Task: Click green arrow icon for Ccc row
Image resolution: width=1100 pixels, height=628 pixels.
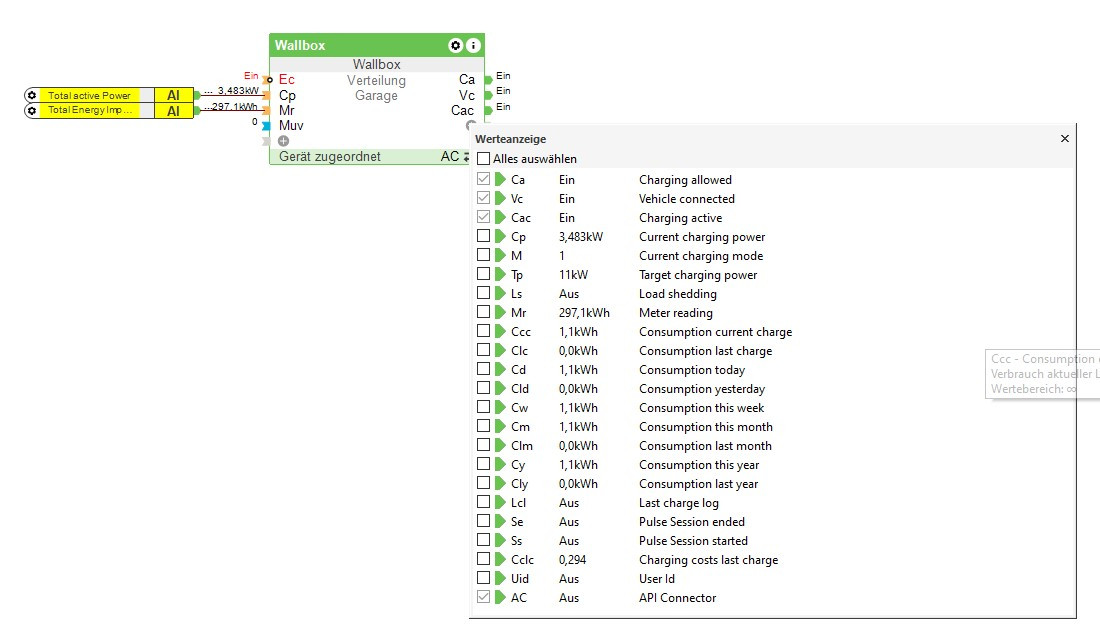Action: [x=500, y=331]
